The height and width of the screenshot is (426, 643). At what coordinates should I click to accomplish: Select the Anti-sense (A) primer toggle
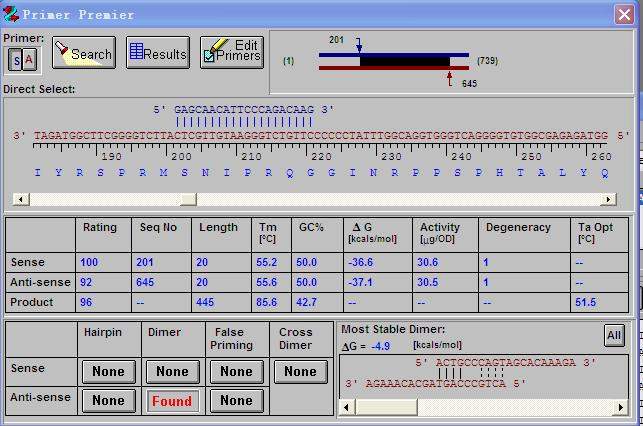point(29,60)
